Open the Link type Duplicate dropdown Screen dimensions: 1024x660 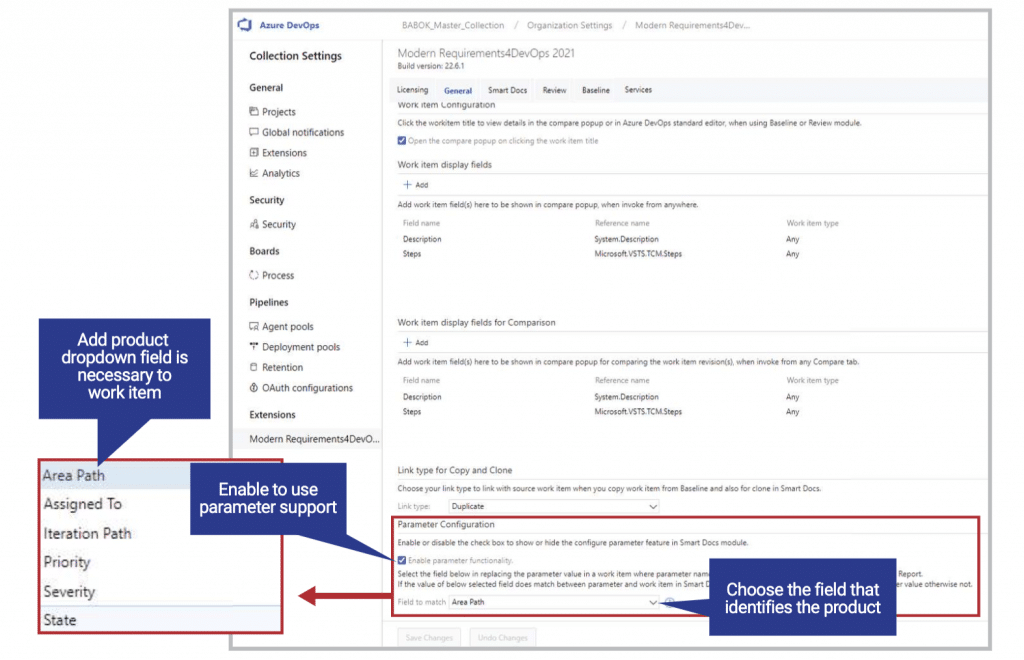[554, 507]
